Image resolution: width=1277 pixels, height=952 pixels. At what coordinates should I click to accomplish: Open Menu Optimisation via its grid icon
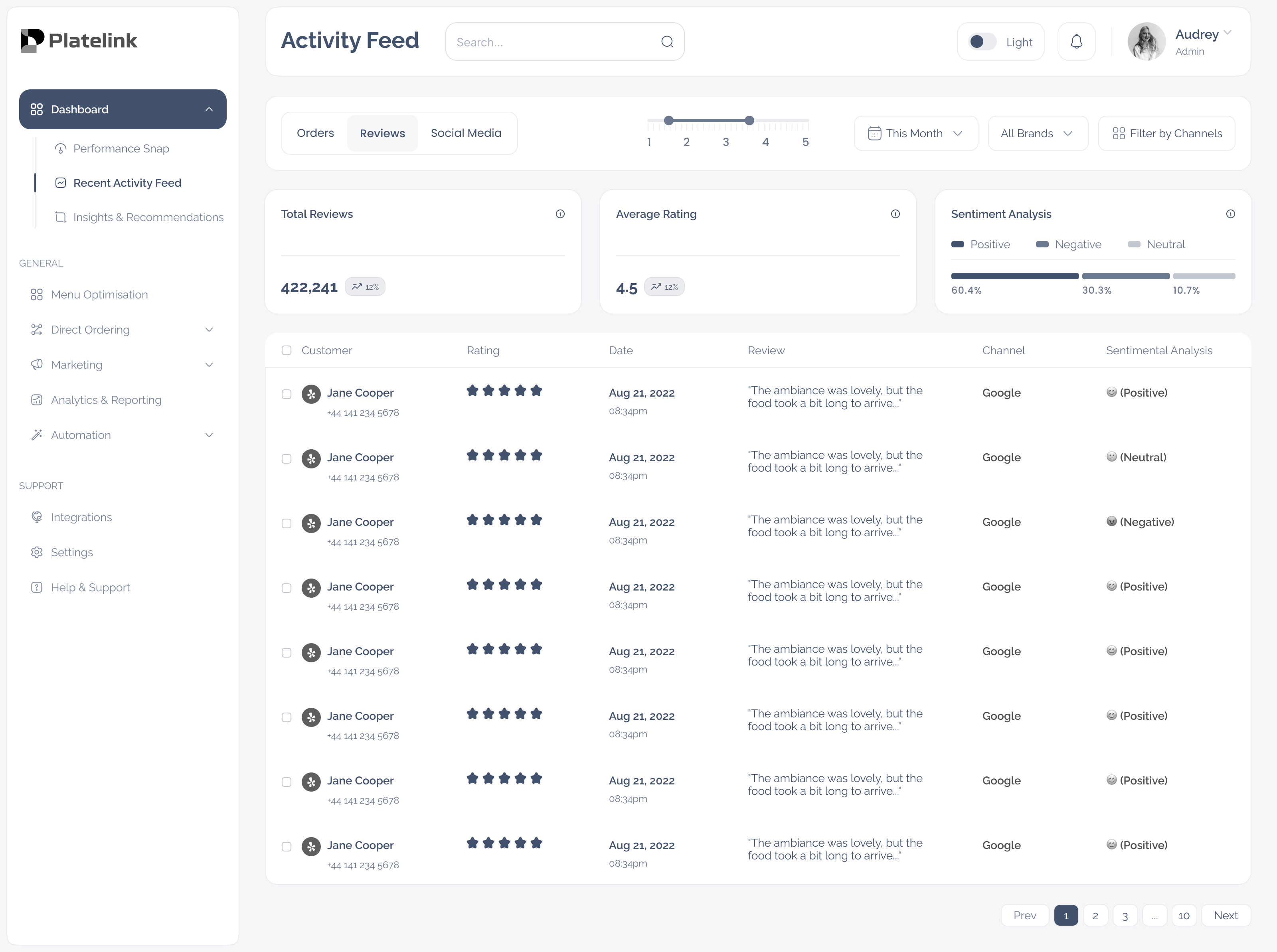coord(36,294)
